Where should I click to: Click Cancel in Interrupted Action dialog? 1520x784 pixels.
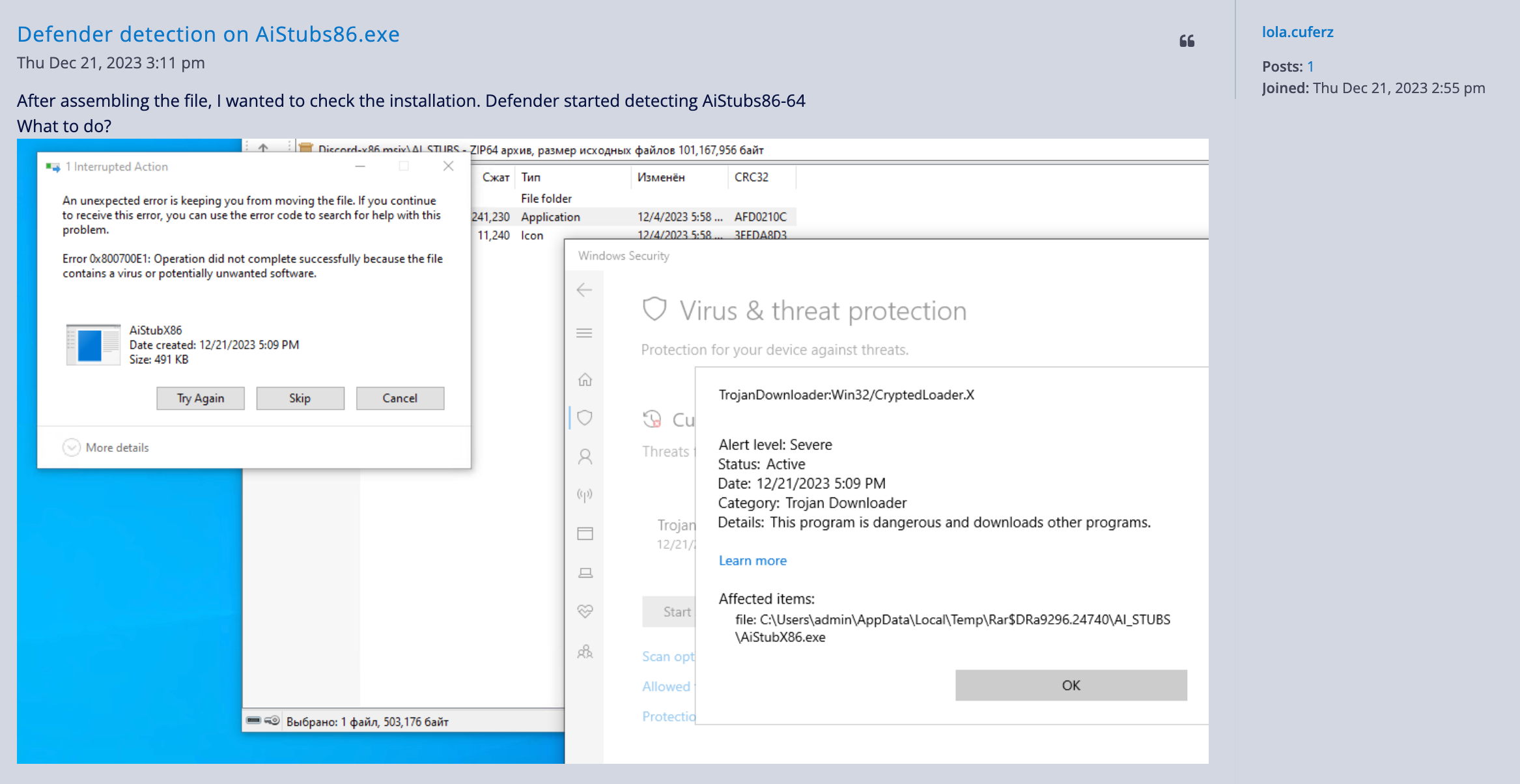(x=400, y=399)
